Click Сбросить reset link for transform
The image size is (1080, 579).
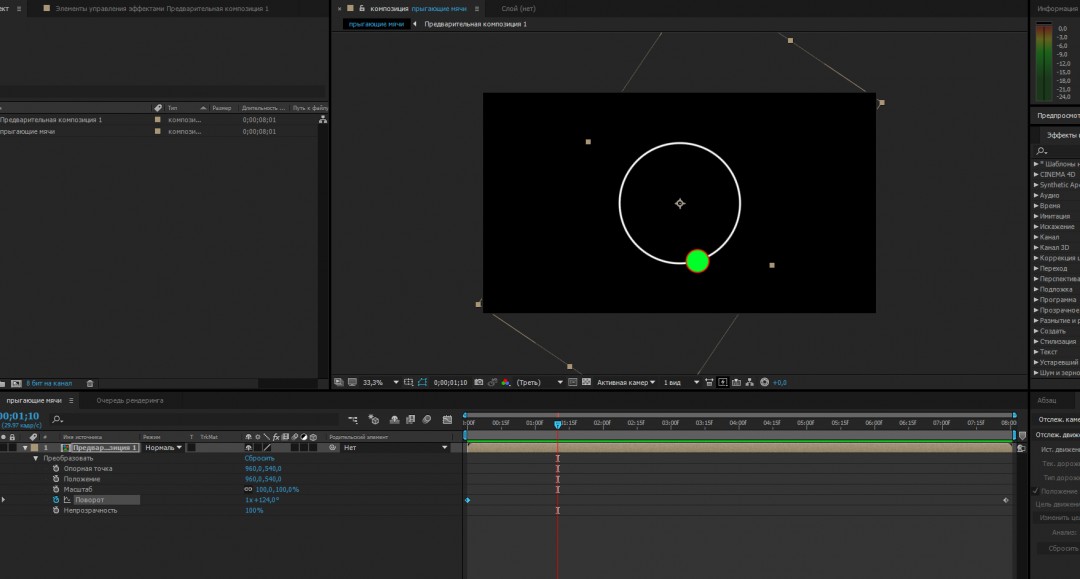coord(259,459)
